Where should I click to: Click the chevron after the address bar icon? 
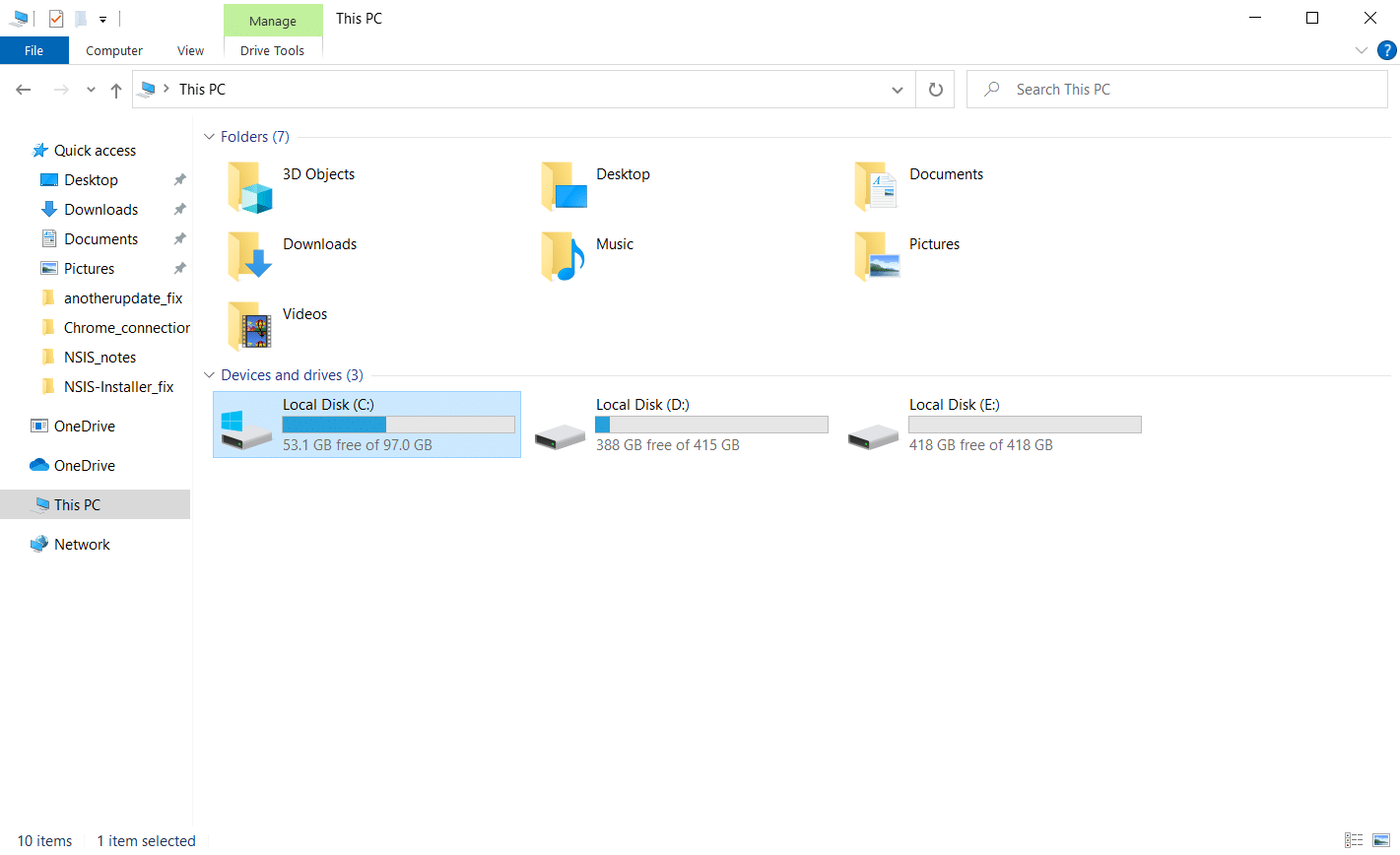(x=166, y=89)
